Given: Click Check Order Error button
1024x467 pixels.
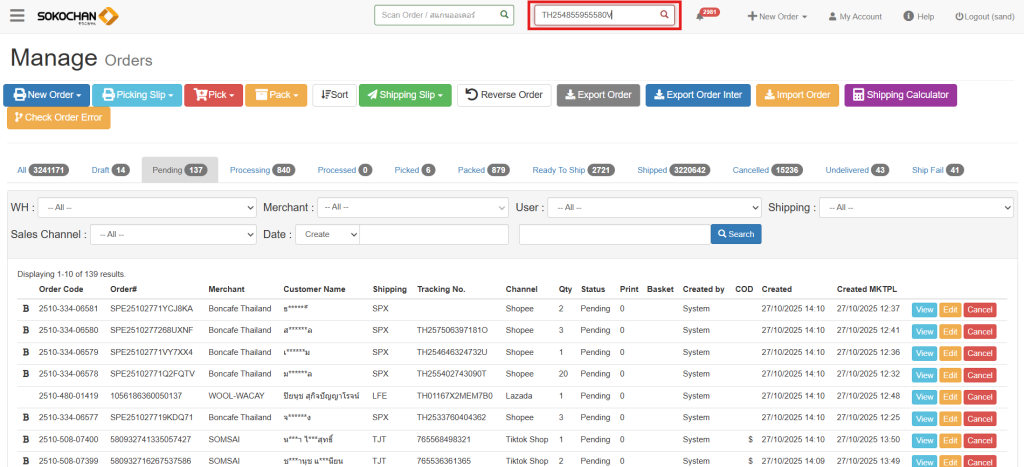Looking at the screenshot, I should 58,118.
